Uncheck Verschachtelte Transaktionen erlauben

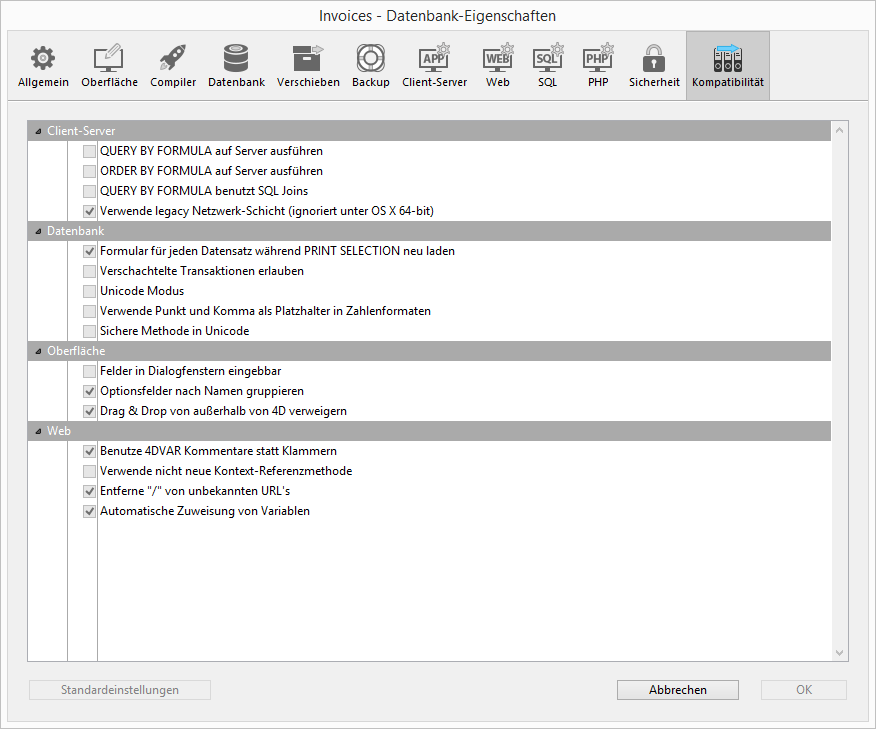click(x=90, y=271)
